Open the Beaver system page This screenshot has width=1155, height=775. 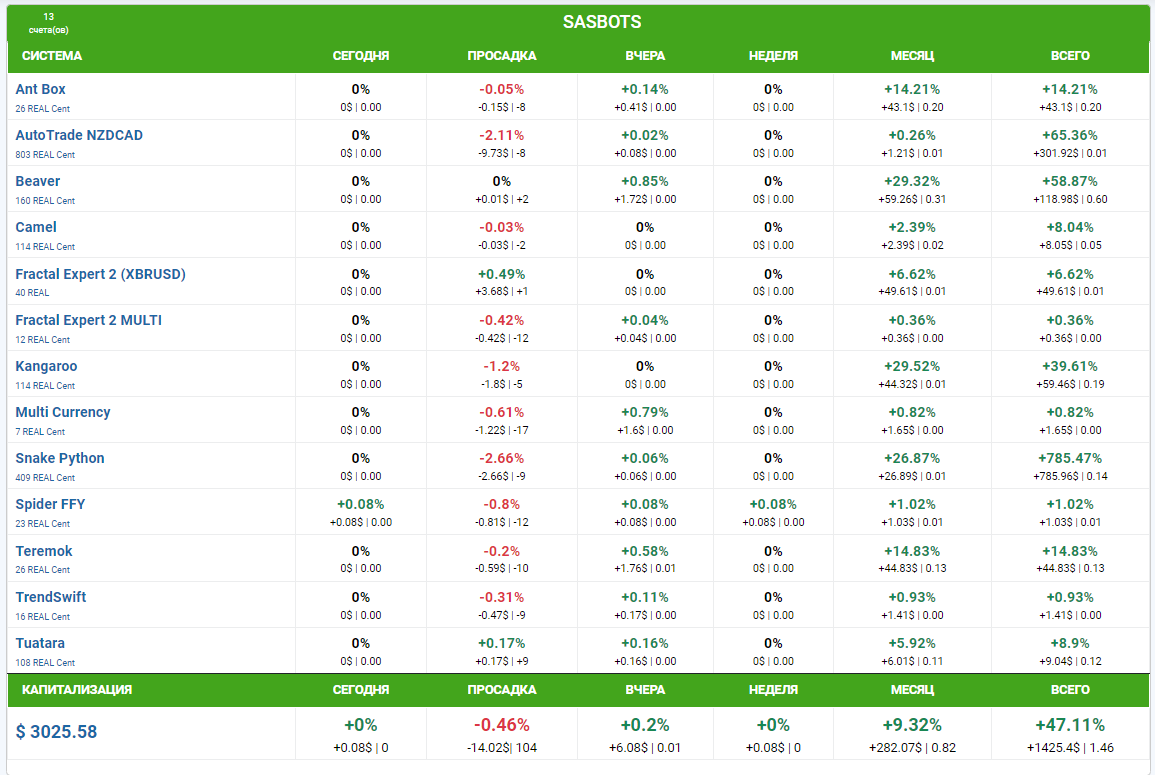tap(38, 181)
